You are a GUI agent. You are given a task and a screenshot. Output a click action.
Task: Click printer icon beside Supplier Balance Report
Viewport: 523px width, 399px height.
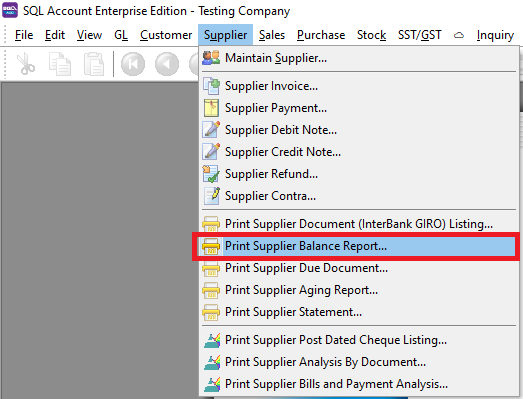click(x=211, y=246)
